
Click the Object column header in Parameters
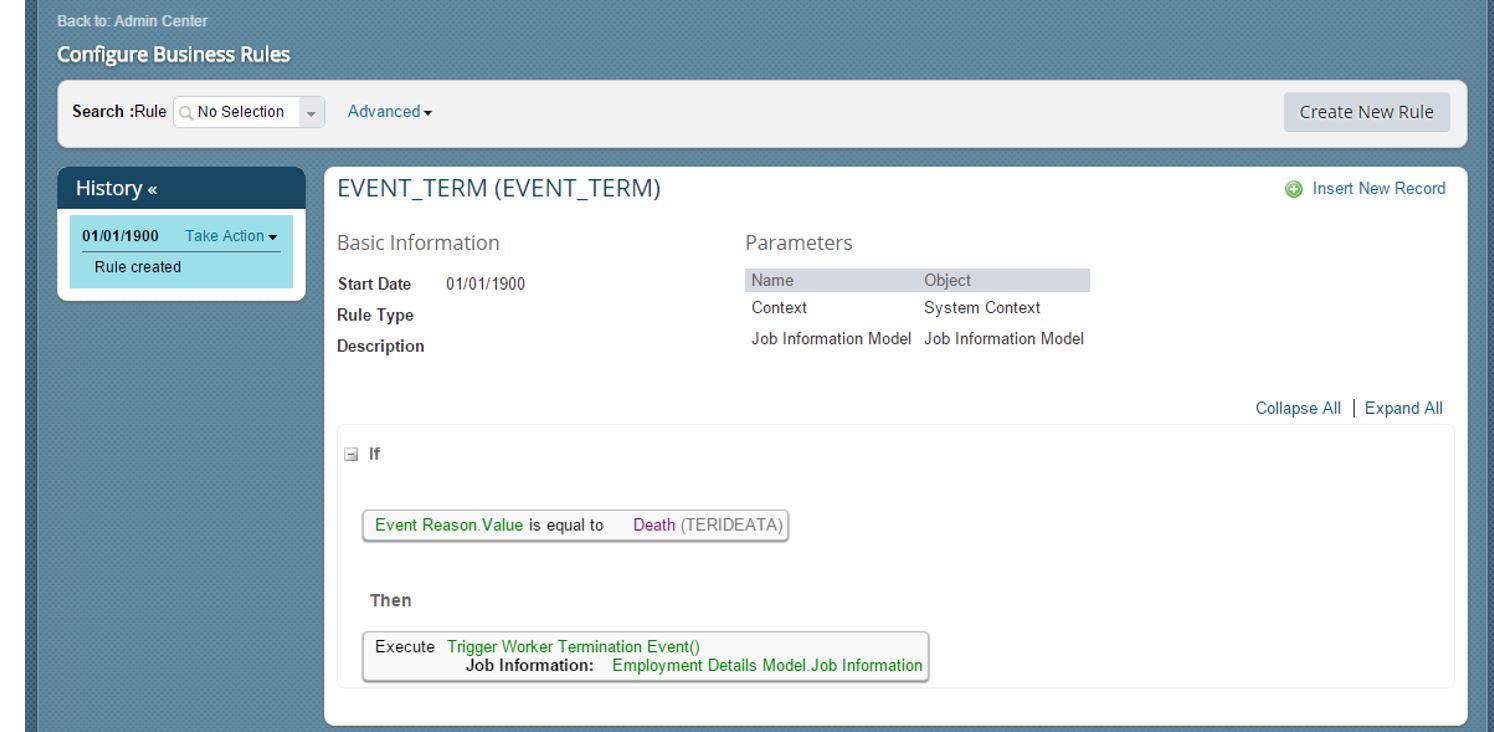pyautogui.click(x=947, y=281)
